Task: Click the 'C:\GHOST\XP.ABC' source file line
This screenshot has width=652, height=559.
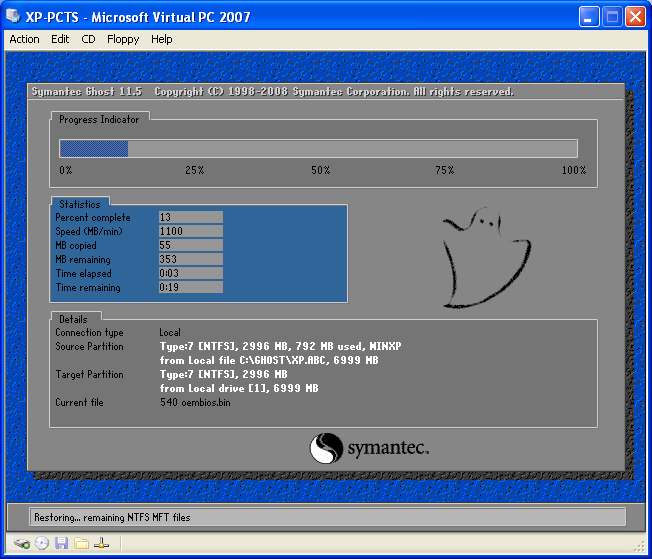Action: 269,360
